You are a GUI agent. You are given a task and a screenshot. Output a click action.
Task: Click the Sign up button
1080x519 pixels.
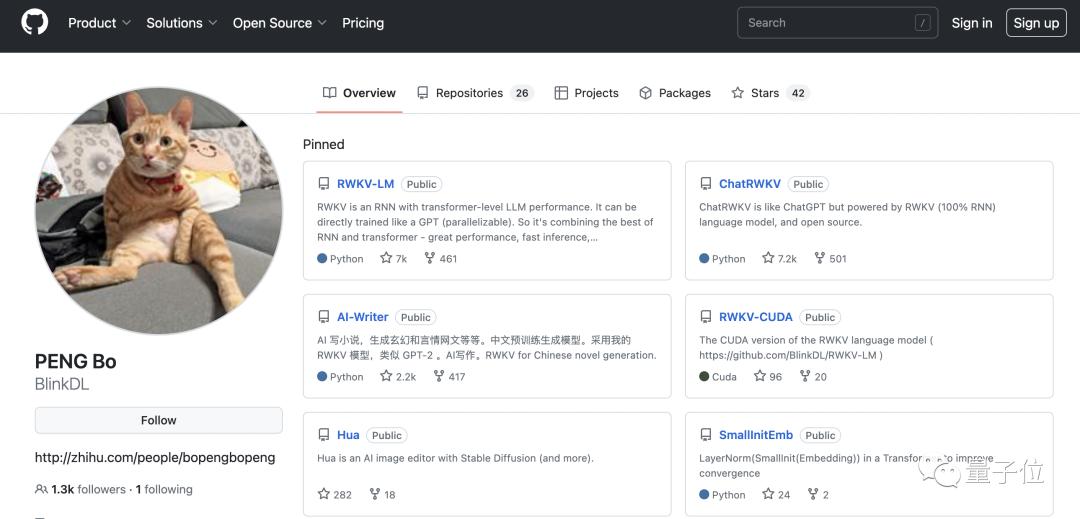pos(1035,23)
